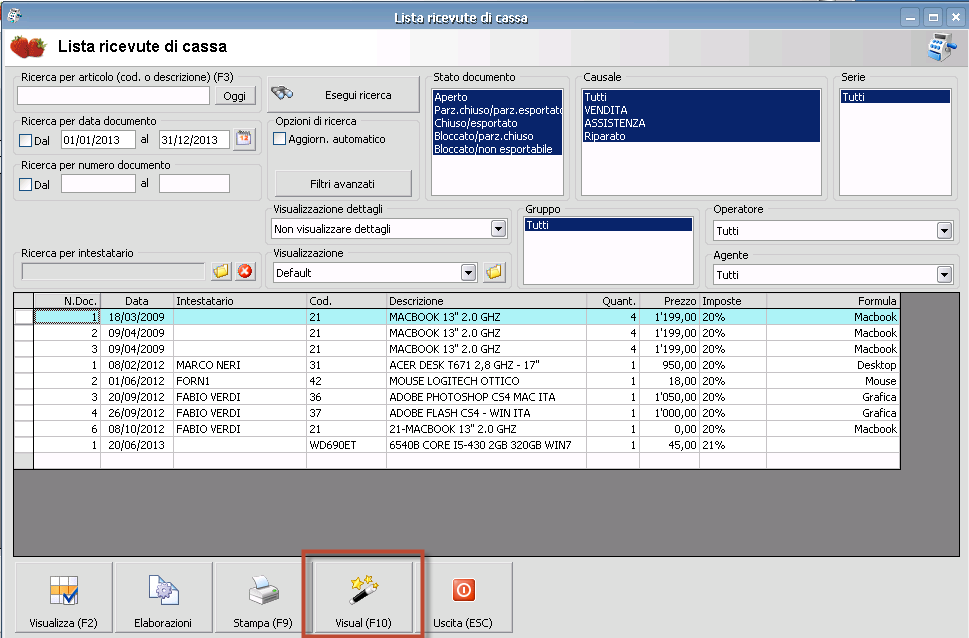Image resolution: width=969 pixels, height=638 pixels.
Task: Open folder icon next to Ricerca per intestatario
Action: [x=221, y=271]
